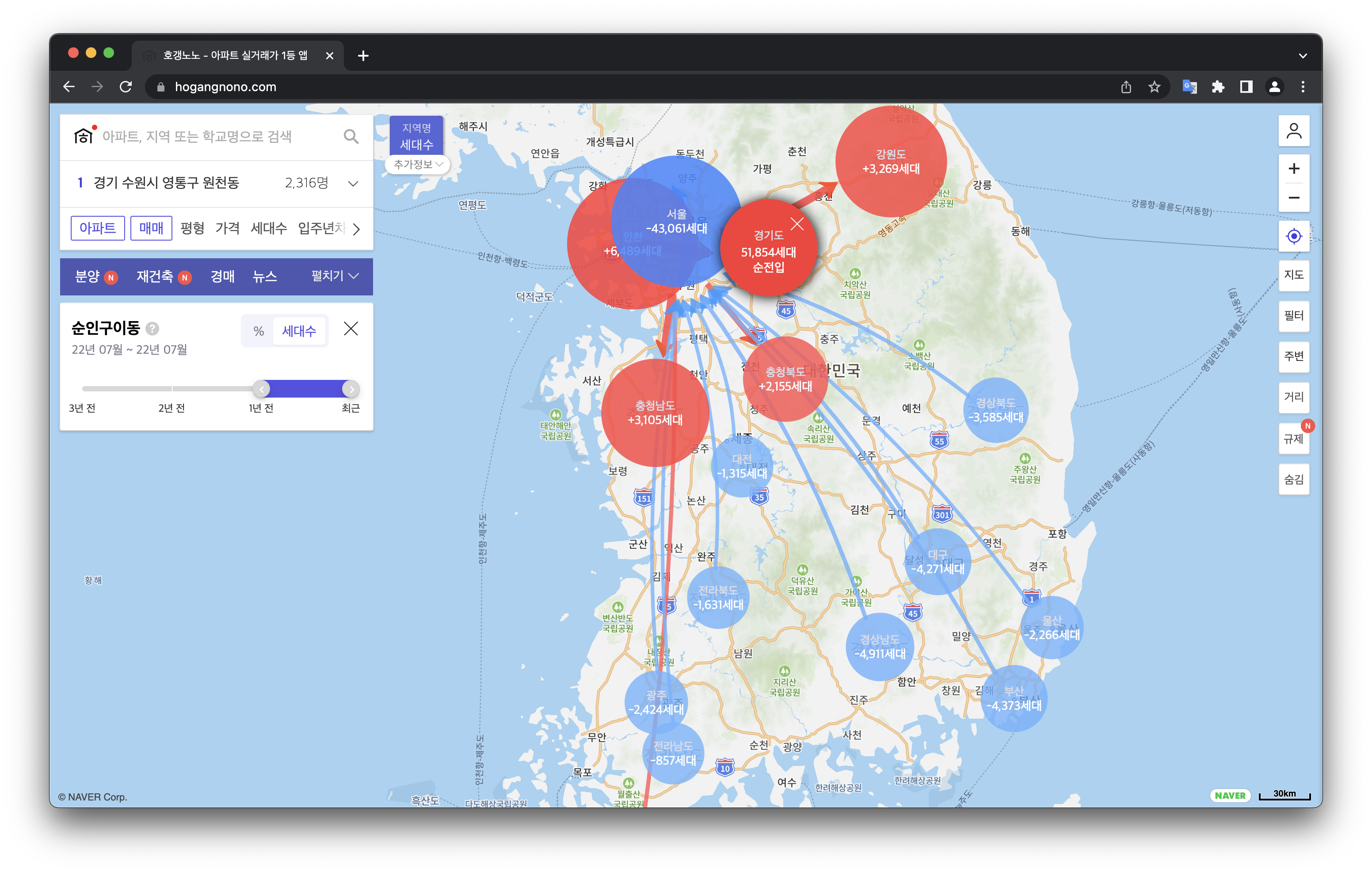Dismiss the 경기도 selected bubble X
This screenshot has height=873, width=1372.
coord(797,224)
